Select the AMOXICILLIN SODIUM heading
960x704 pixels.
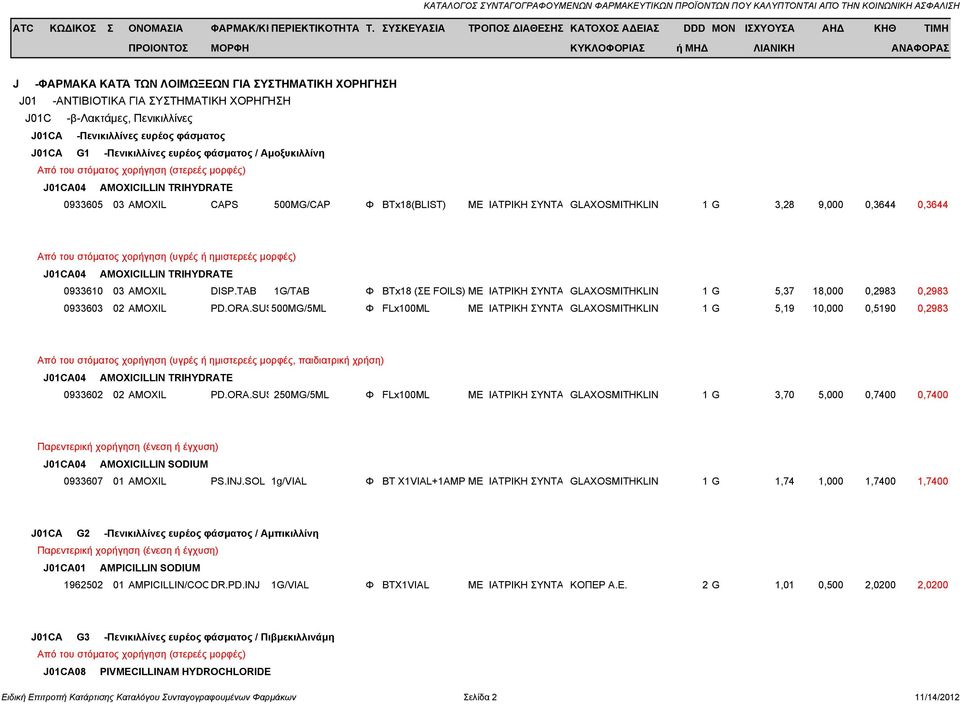(x=154, y=464)
